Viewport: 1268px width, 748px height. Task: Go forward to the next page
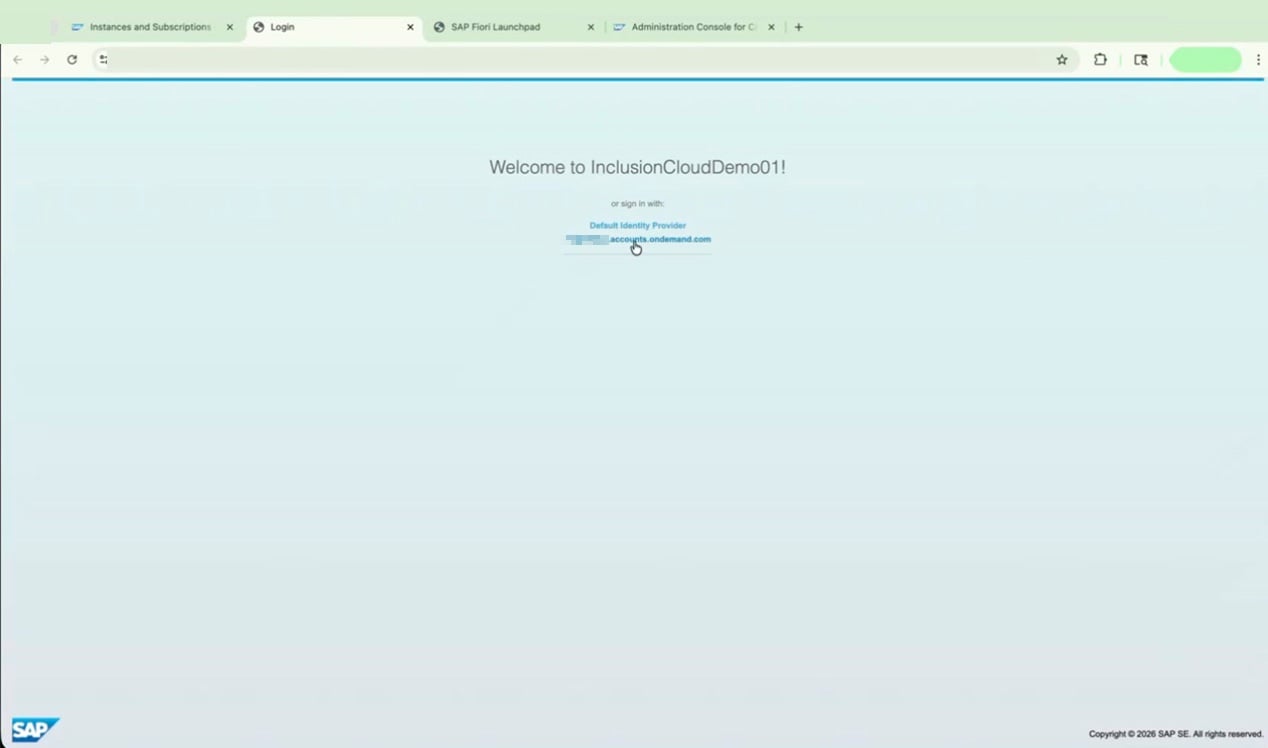click(44, 60)
